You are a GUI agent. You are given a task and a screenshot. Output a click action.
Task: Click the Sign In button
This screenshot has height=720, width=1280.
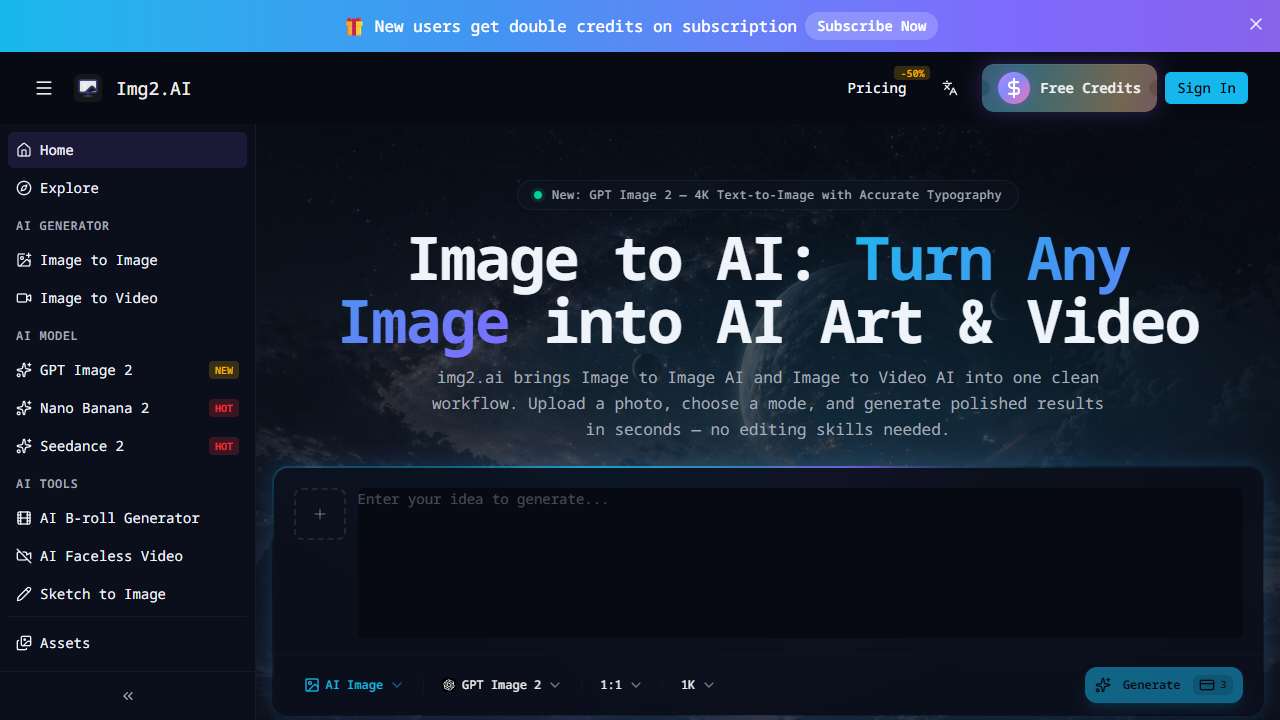(1206, 88)
